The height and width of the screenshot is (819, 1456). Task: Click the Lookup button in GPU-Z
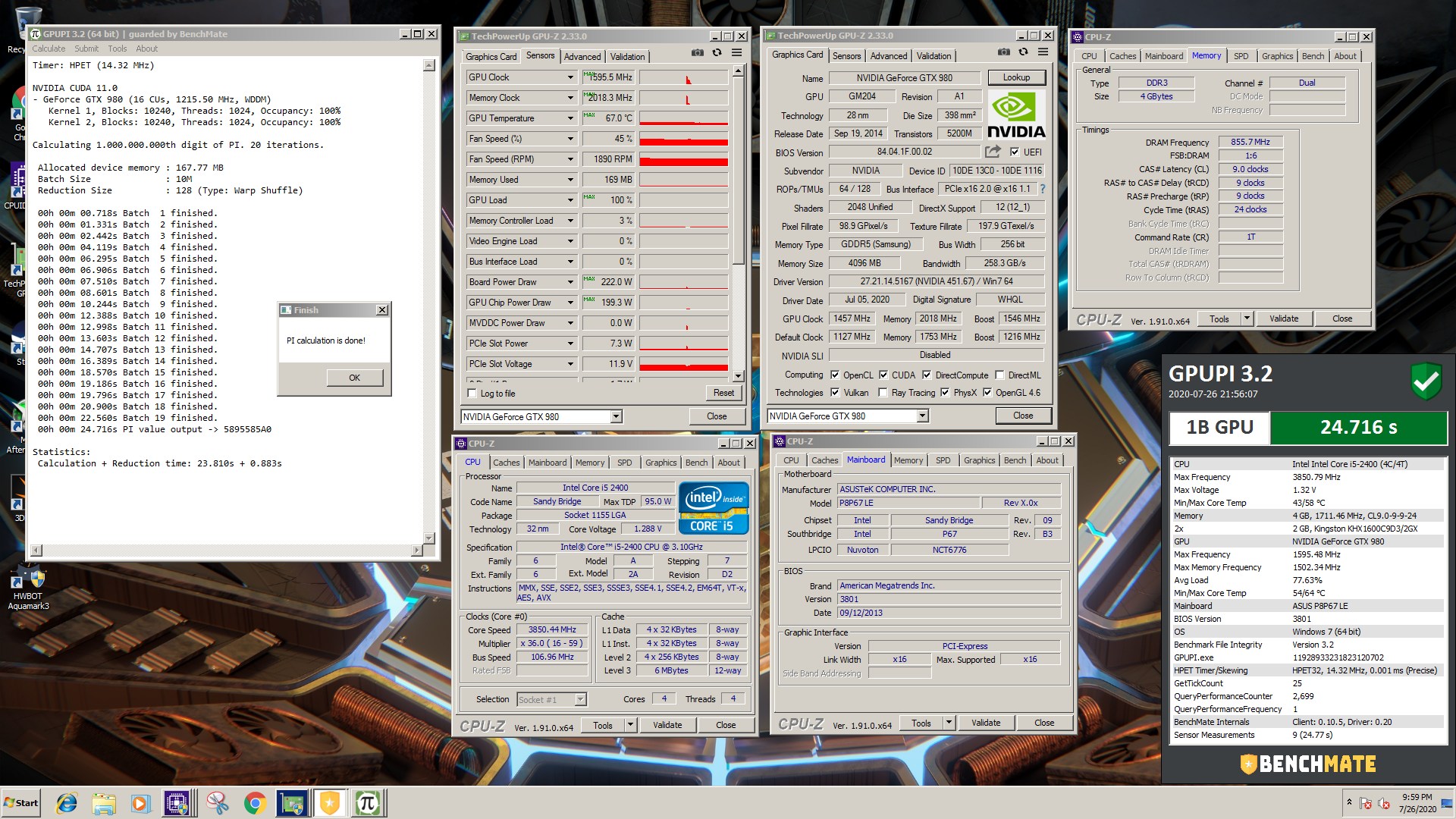[x=1016, y=77]
